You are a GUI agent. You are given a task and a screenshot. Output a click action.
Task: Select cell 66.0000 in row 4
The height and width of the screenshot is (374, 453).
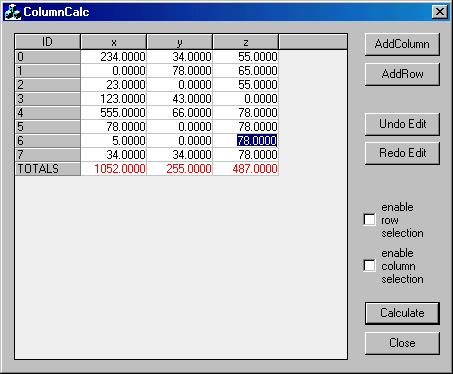coord(179,113)
